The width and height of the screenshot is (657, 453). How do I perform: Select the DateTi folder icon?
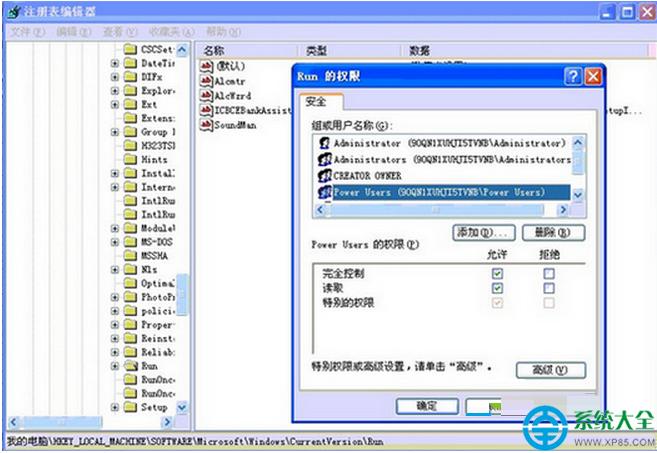coord(131,63)
